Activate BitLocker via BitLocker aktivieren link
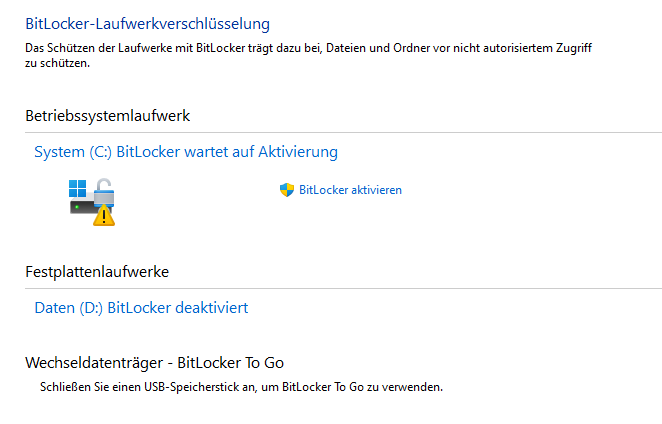 (350, 190)
